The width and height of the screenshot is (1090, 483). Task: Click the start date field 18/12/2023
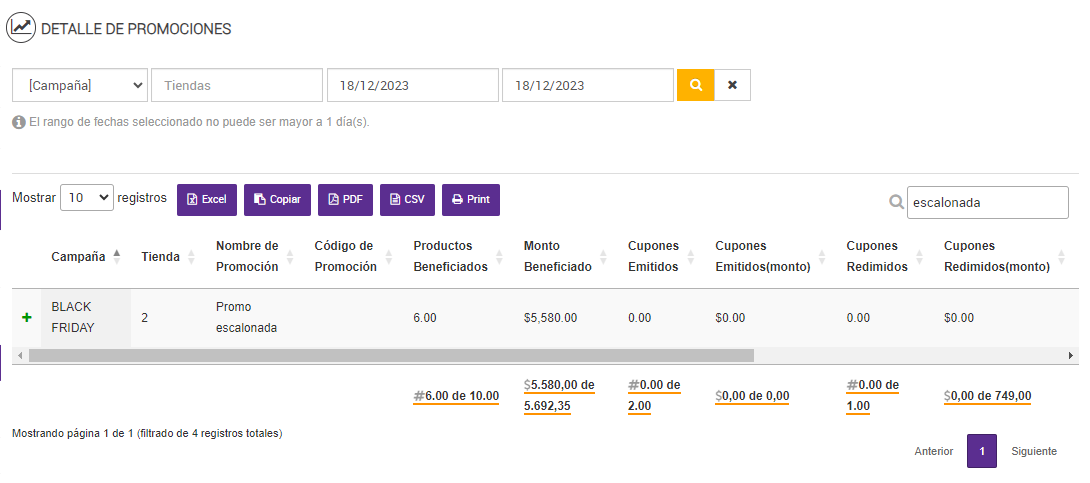coord(412,85)
